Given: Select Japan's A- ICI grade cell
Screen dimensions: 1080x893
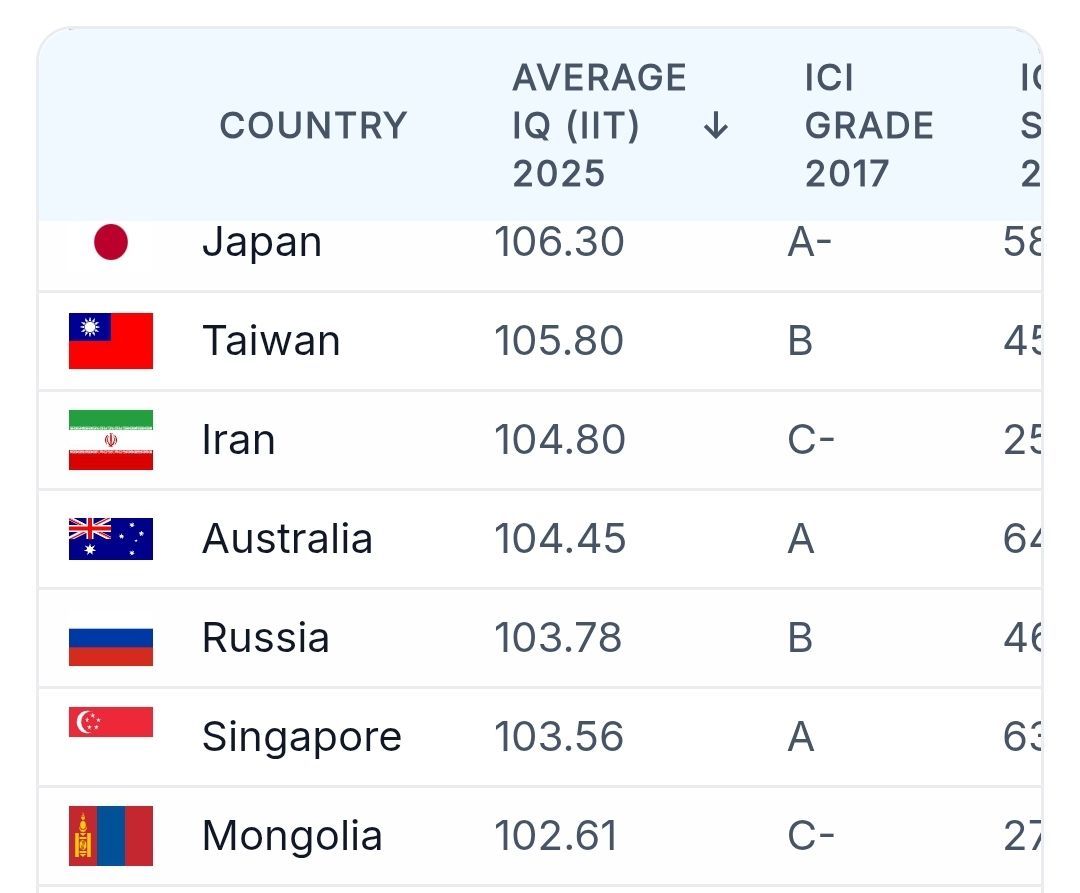Looking at the screenshot, I should pyautogui.click(x=810, y=243).
